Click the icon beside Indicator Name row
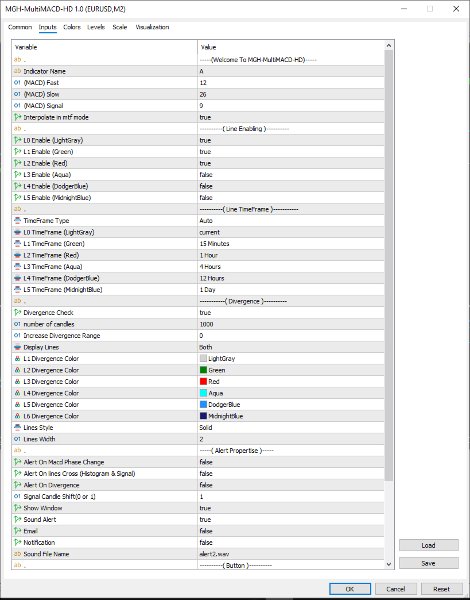Image resolution: width=470 pixels, height=600 pixels. [x=17, y=71]
